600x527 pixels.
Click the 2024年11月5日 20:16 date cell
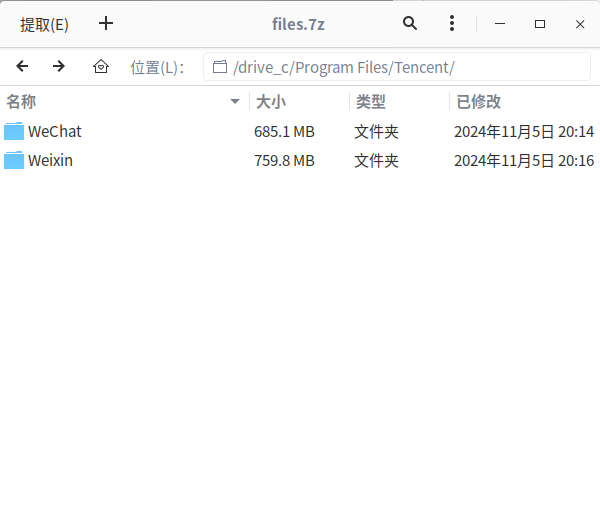524,161
